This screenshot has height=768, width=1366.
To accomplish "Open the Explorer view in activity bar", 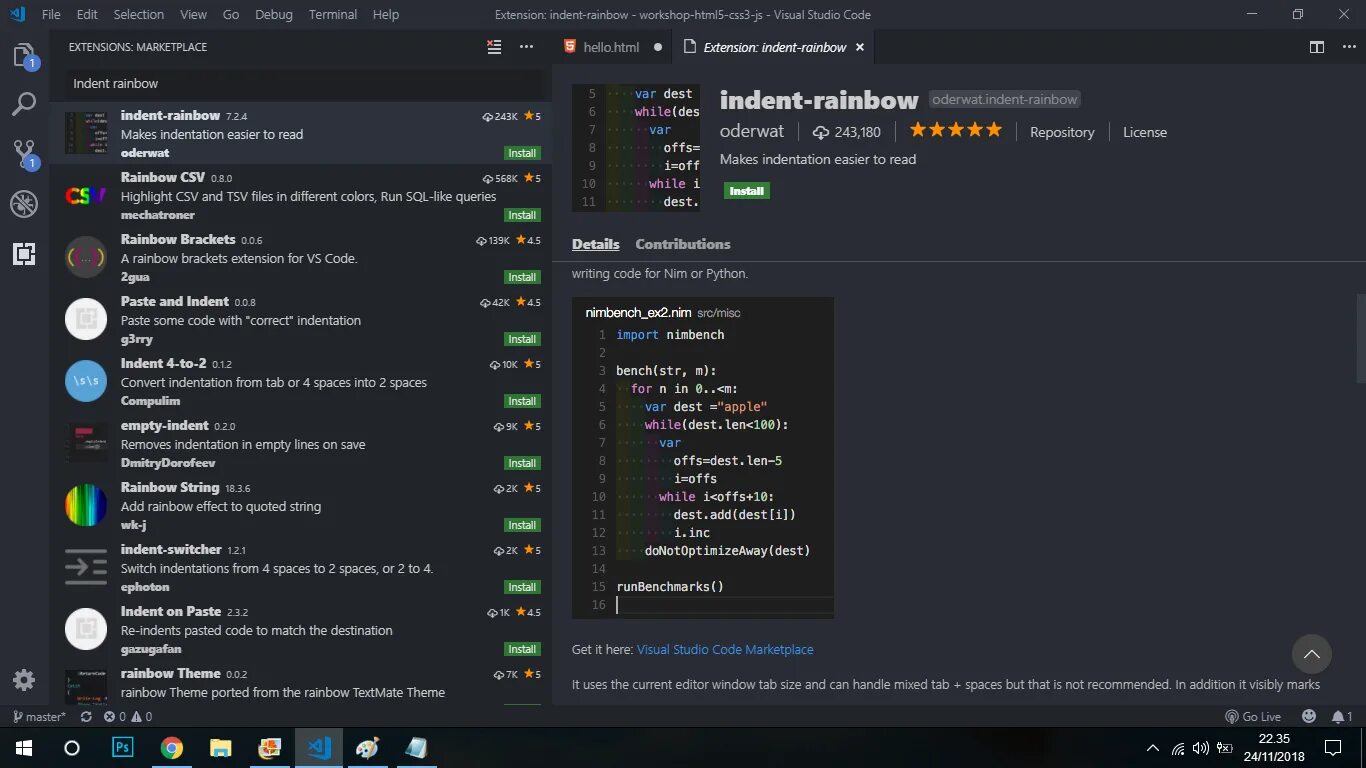I will pos(24,56).
